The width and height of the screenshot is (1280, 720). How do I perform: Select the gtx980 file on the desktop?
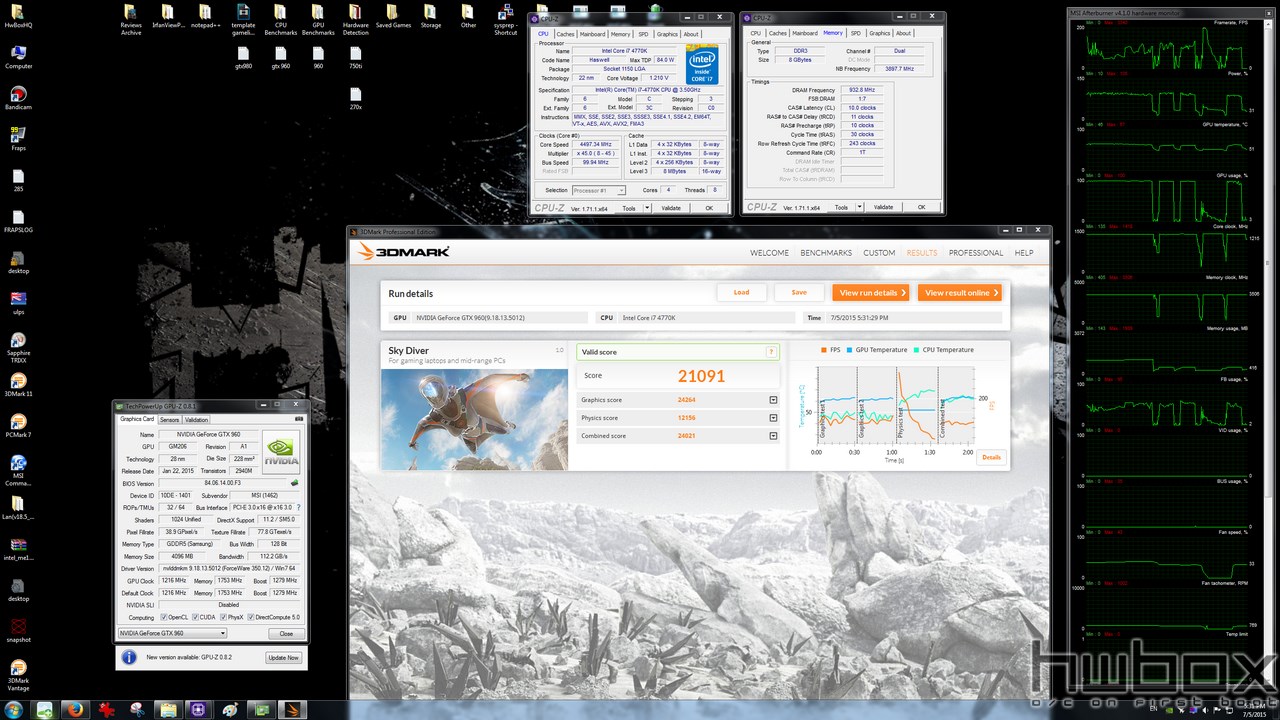[x=243, y=57]
